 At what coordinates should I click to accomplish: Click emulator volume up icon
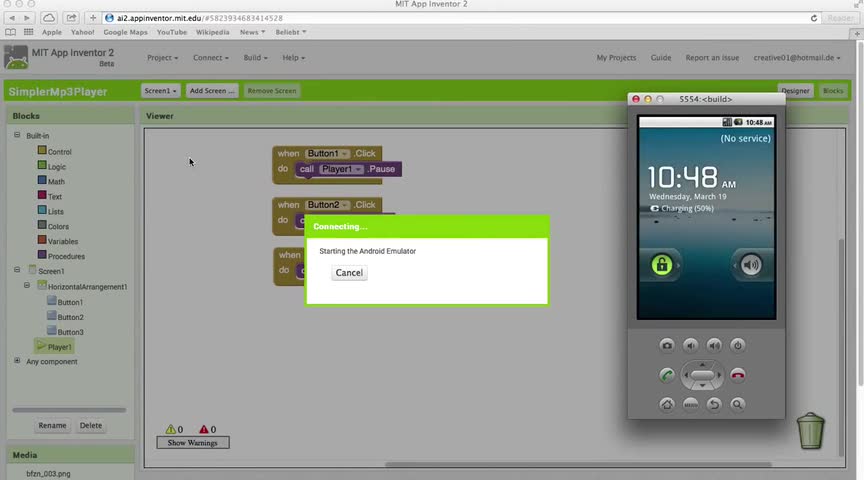(x=714, y=346)
